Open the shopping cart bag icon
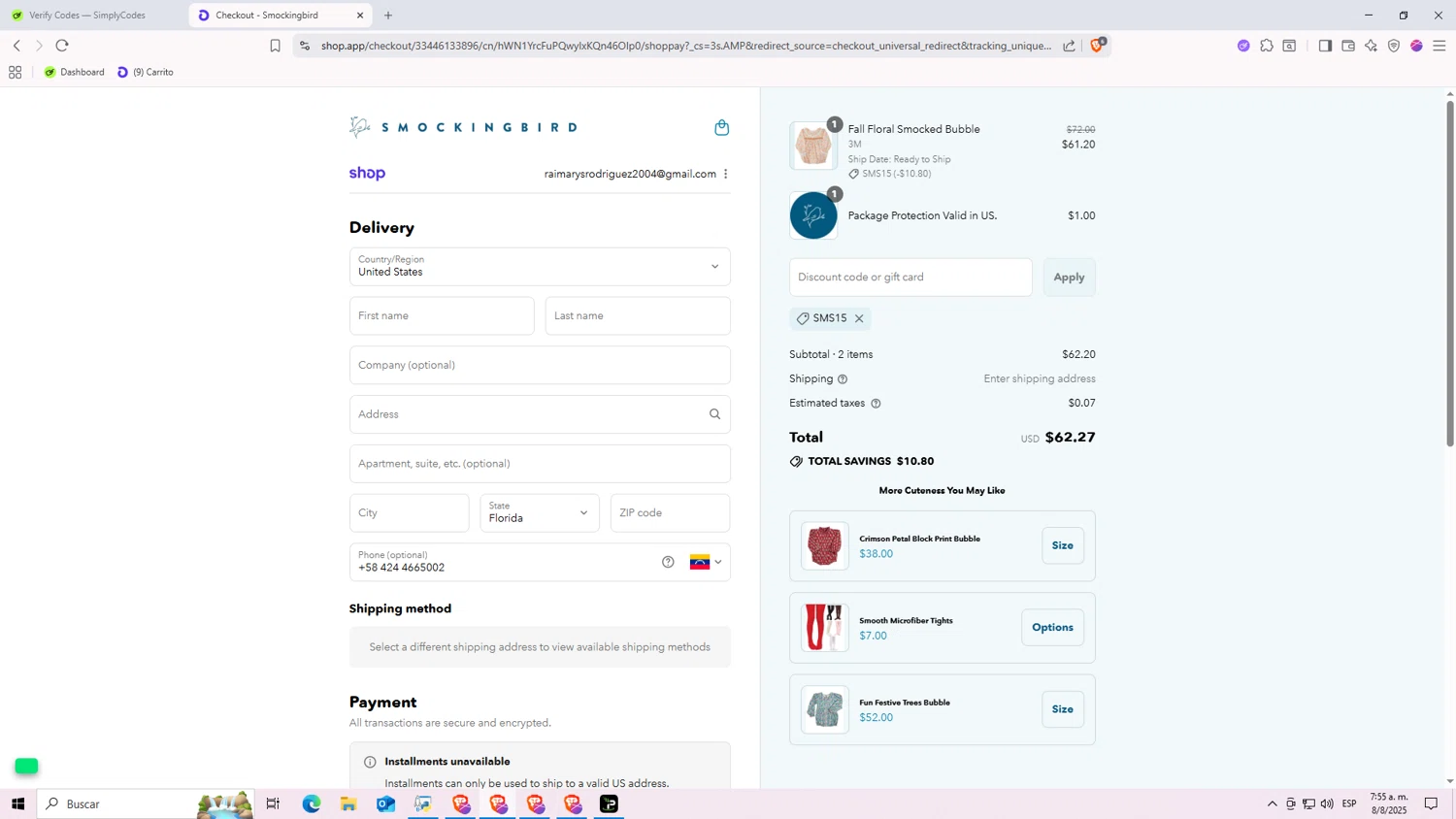The height and width of the screenshot is (819, 1456). [x=721, y=127]
